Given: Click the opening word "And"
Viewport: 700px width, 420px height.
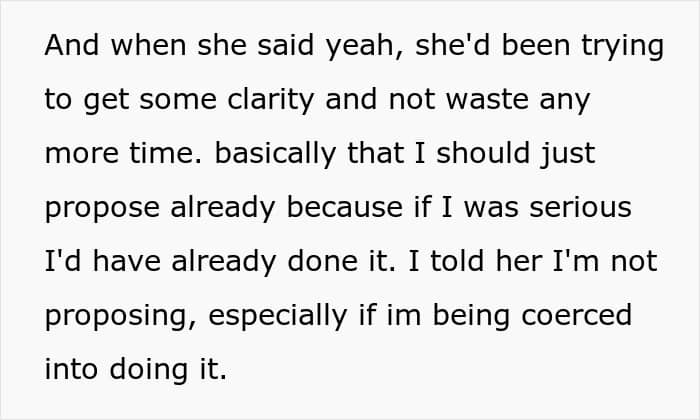Looking at the screenshot, I should (72, 48).
